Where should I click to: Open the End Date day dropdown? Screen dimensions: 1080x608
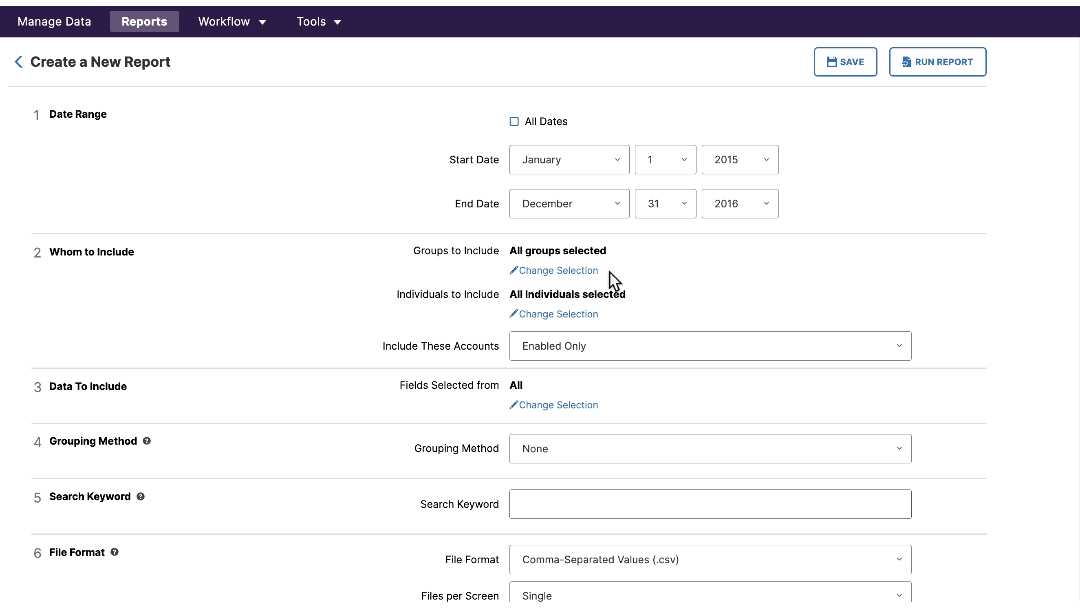click(665, 204)
